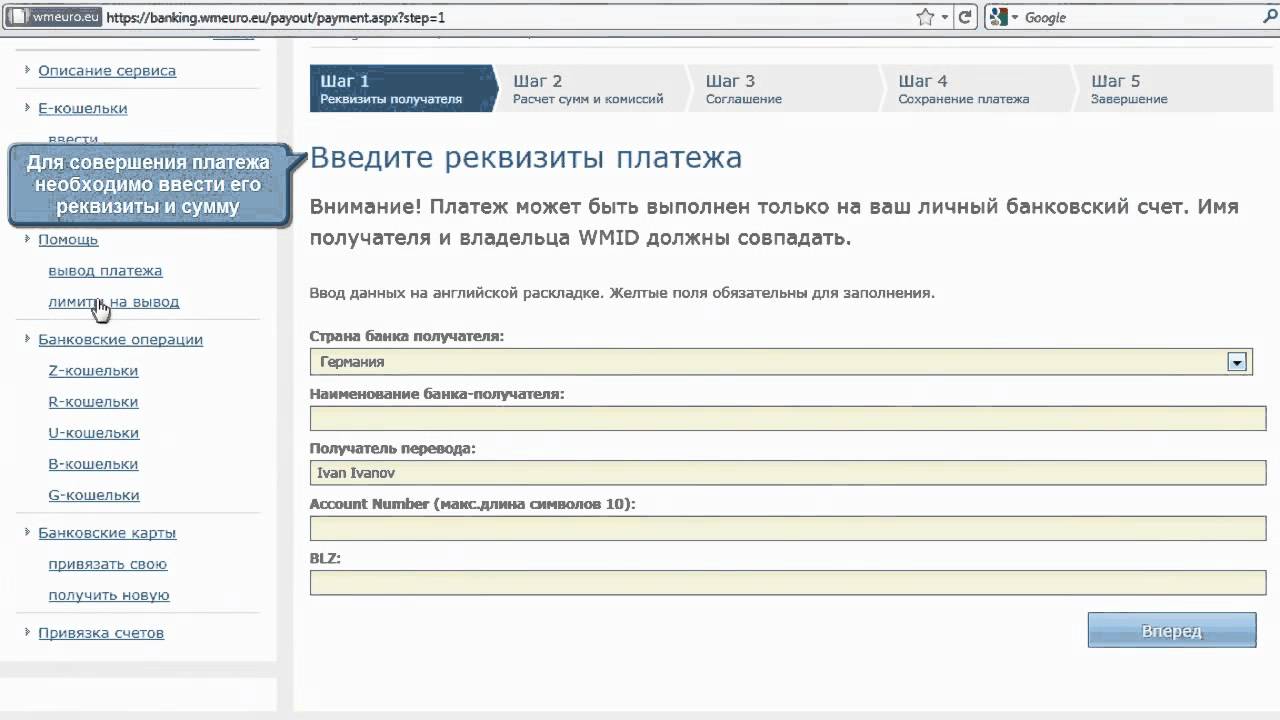Open the history dropdown arrow in address bar
The height and width of the screenshot is (720, 1280).
(x=946, y=17)
